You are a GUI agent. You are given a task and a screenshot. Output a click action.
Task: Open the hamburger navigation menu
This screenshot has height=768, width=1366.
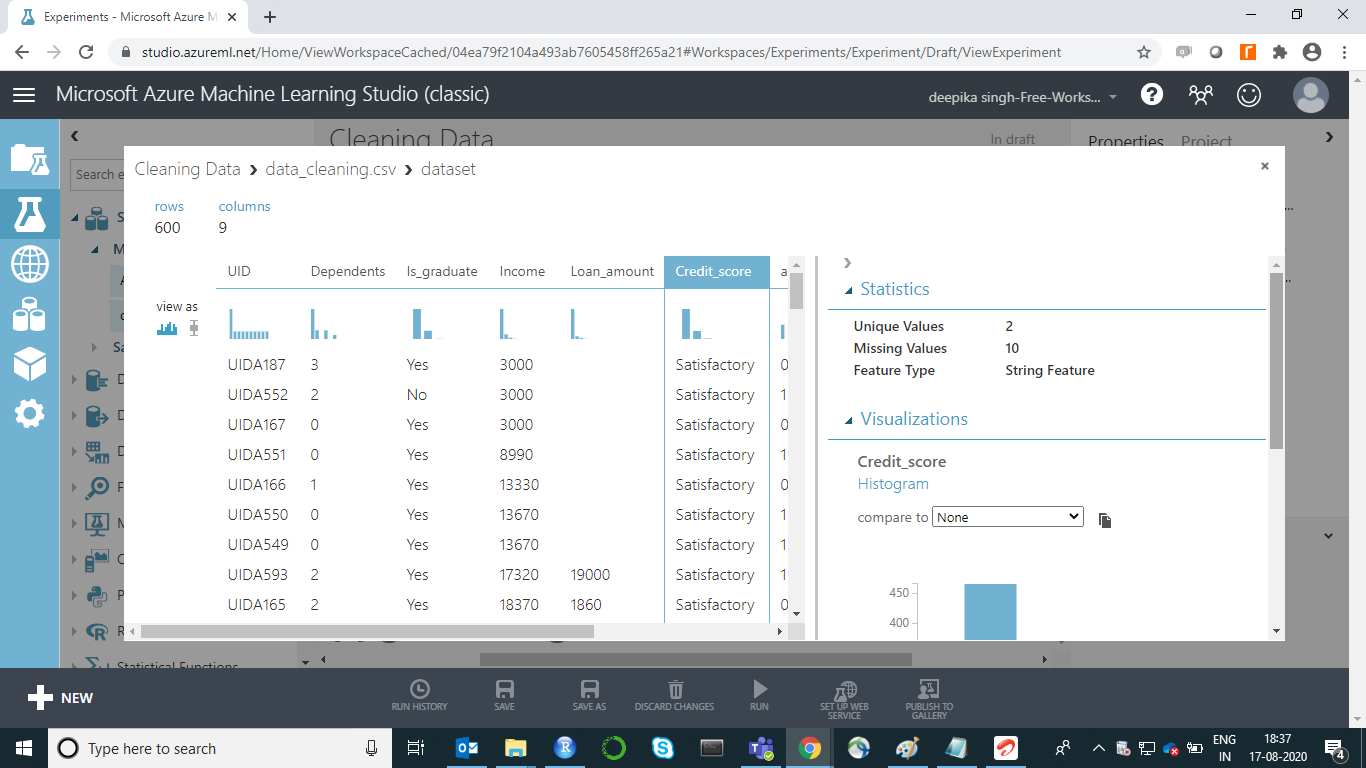[x=24, y=95]
